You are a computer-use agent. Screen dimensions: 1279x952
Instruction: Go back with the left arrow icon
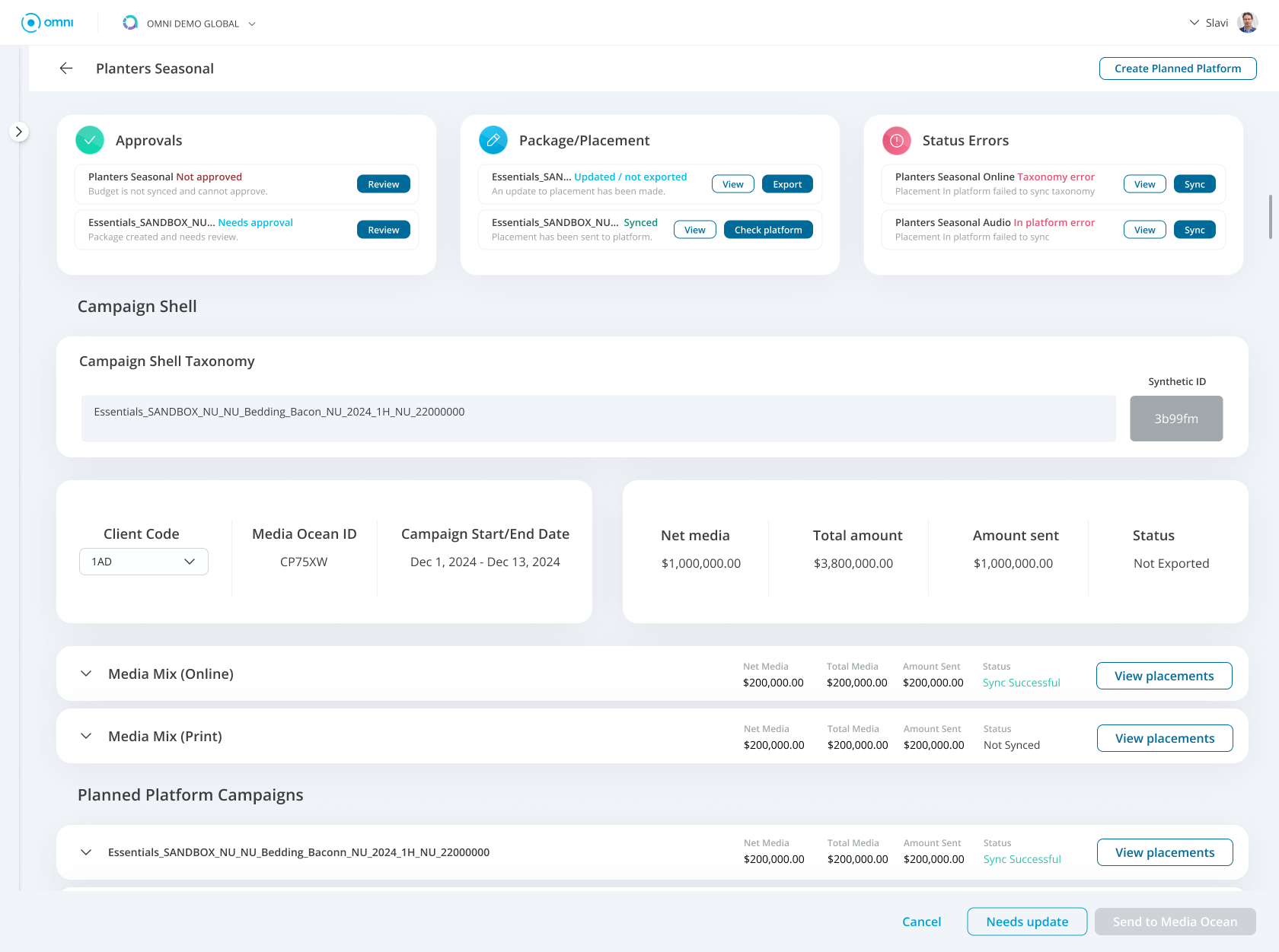click(66, 68)
